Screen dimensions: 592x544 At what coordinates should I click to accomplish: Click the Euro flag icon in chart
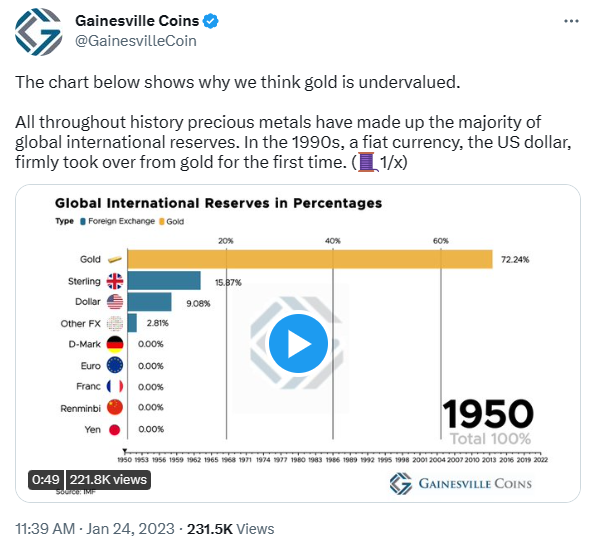(115, 365)
